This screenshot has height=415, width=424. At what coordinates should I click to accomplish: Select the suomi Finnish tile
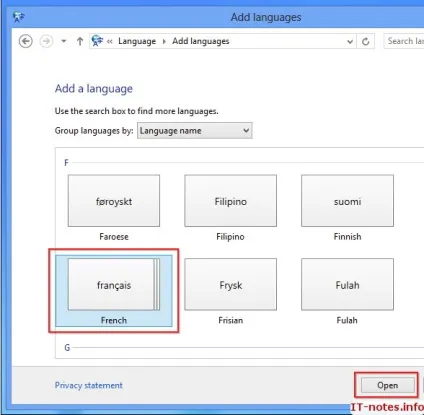pos(347,201)
